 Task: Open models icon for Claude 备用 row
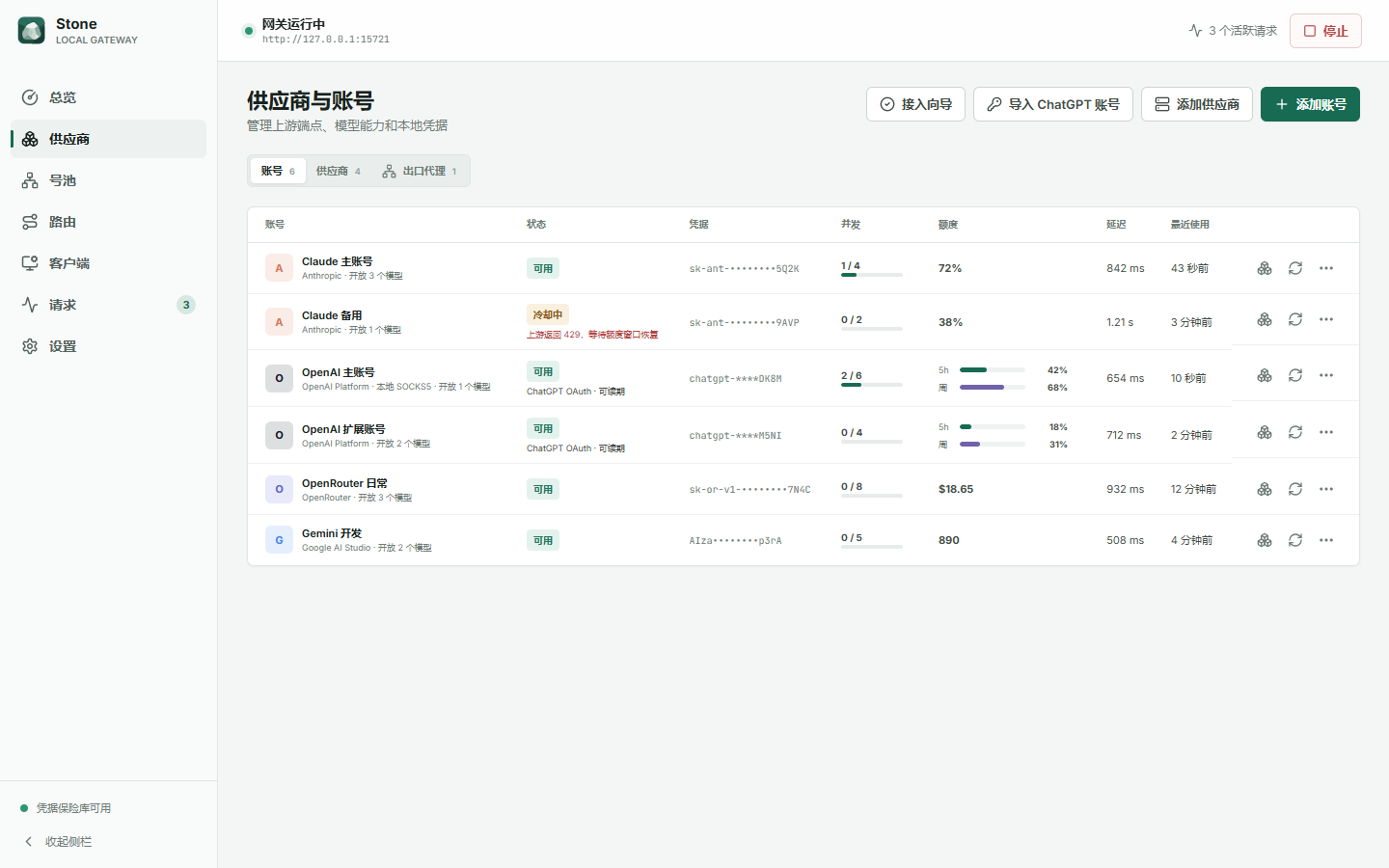tap(1265, 319)
